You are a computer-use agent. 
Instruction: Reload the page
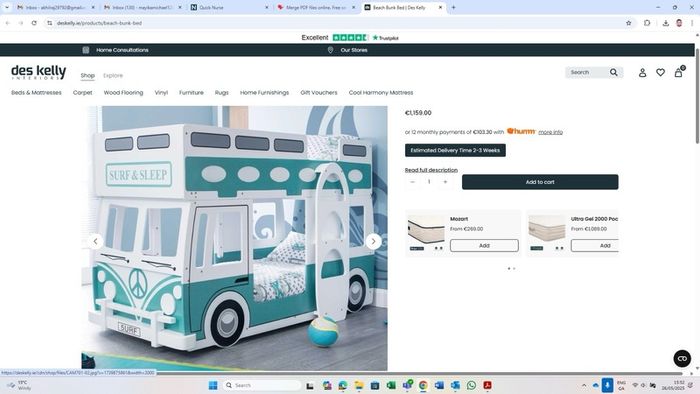point(34,23)
